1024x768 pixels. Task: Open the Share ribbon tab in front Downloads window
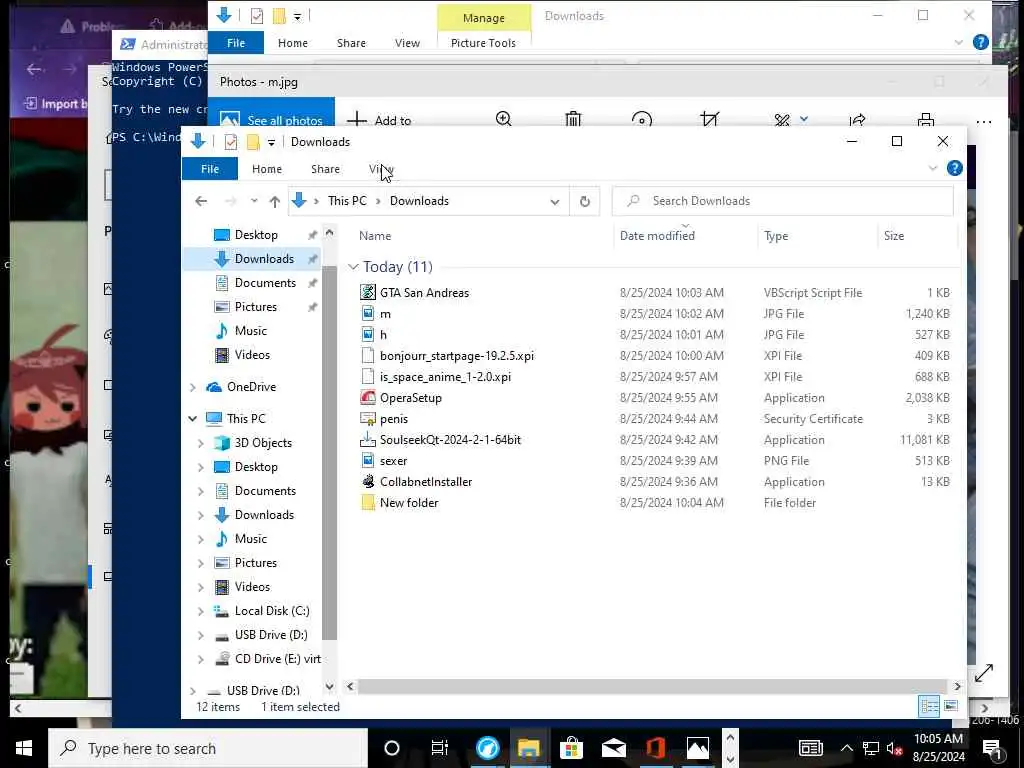[325, 168]
